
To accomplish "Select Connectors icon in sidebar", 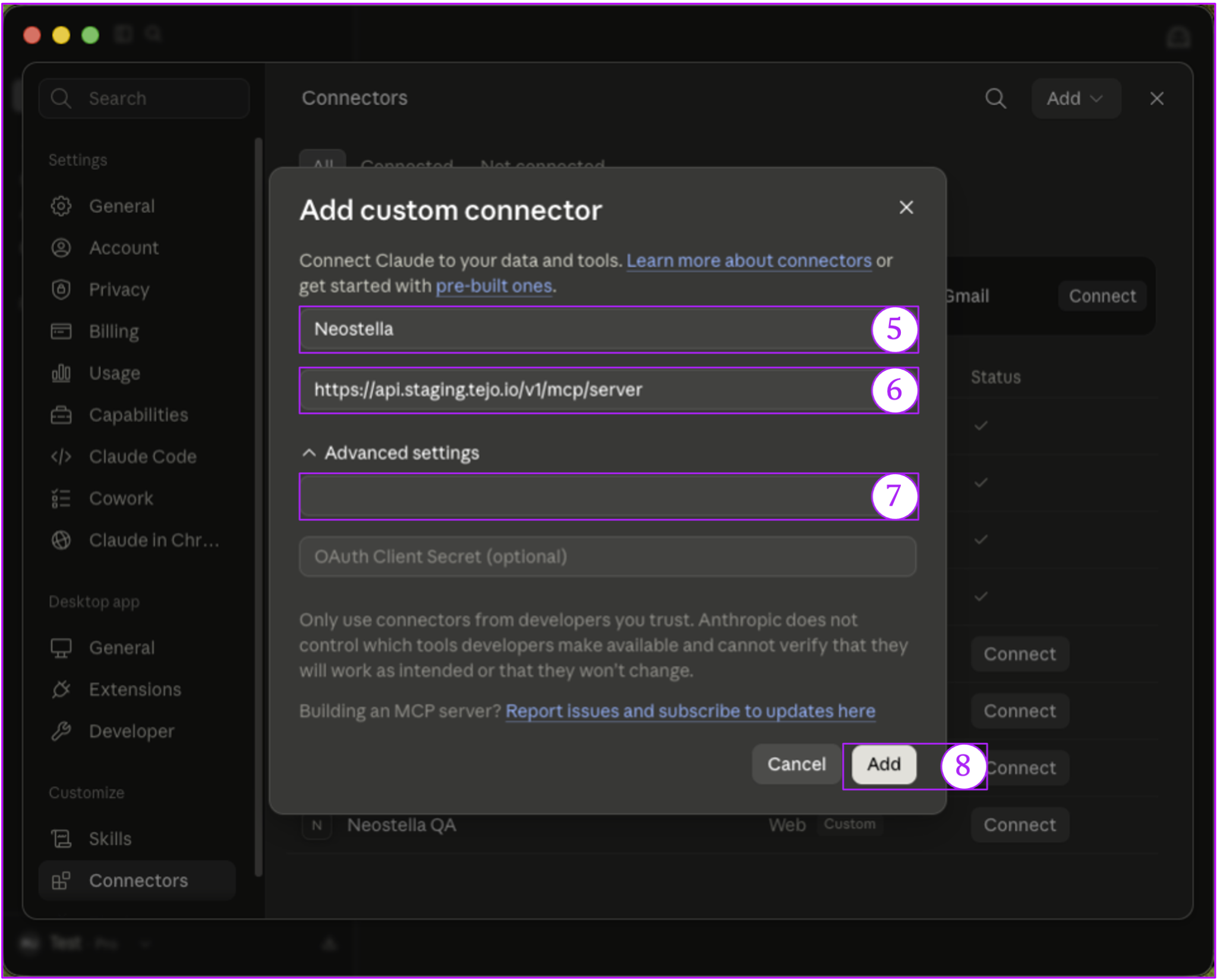I will click(x=61, y=880).
